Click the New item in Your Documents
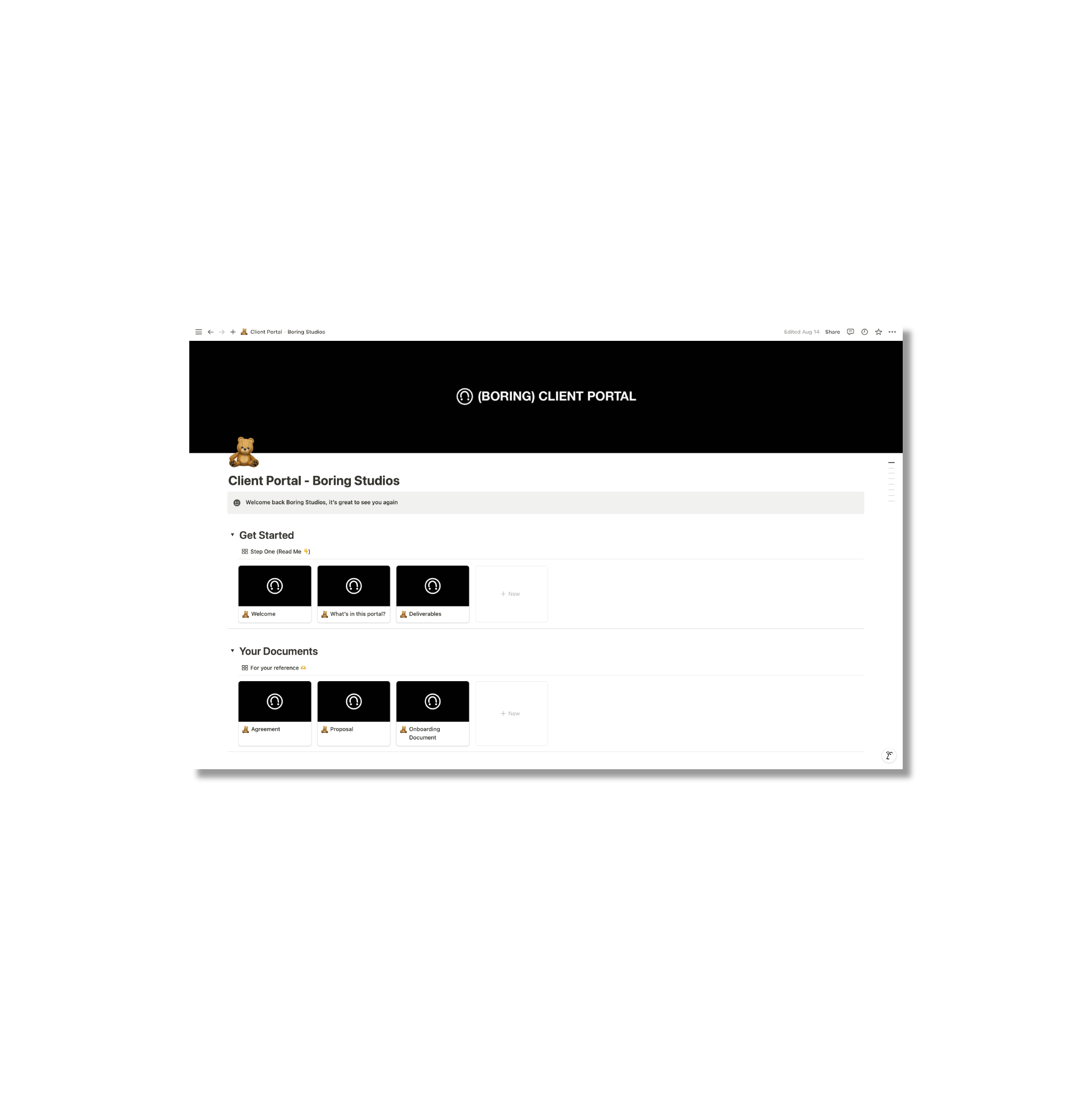 (x=511, y=713)
